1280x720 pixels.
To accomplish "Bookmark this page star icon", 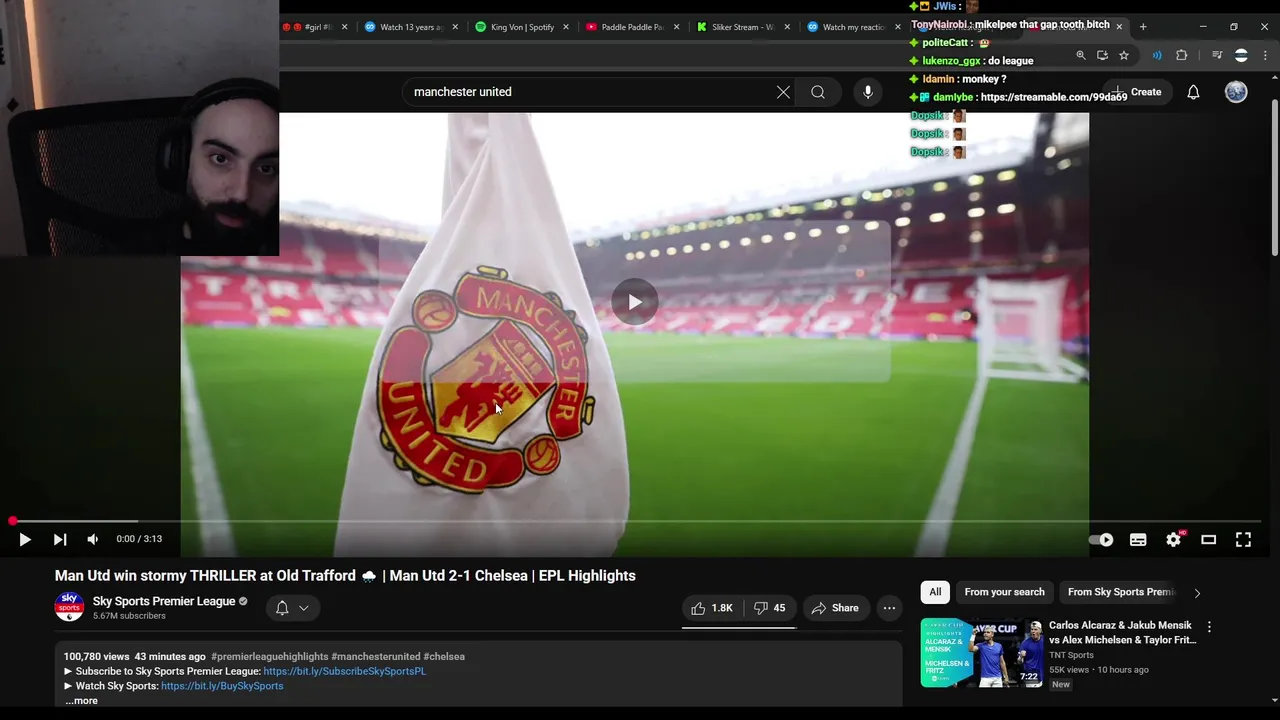I will pyautogui.click(x=1124, y=55).
